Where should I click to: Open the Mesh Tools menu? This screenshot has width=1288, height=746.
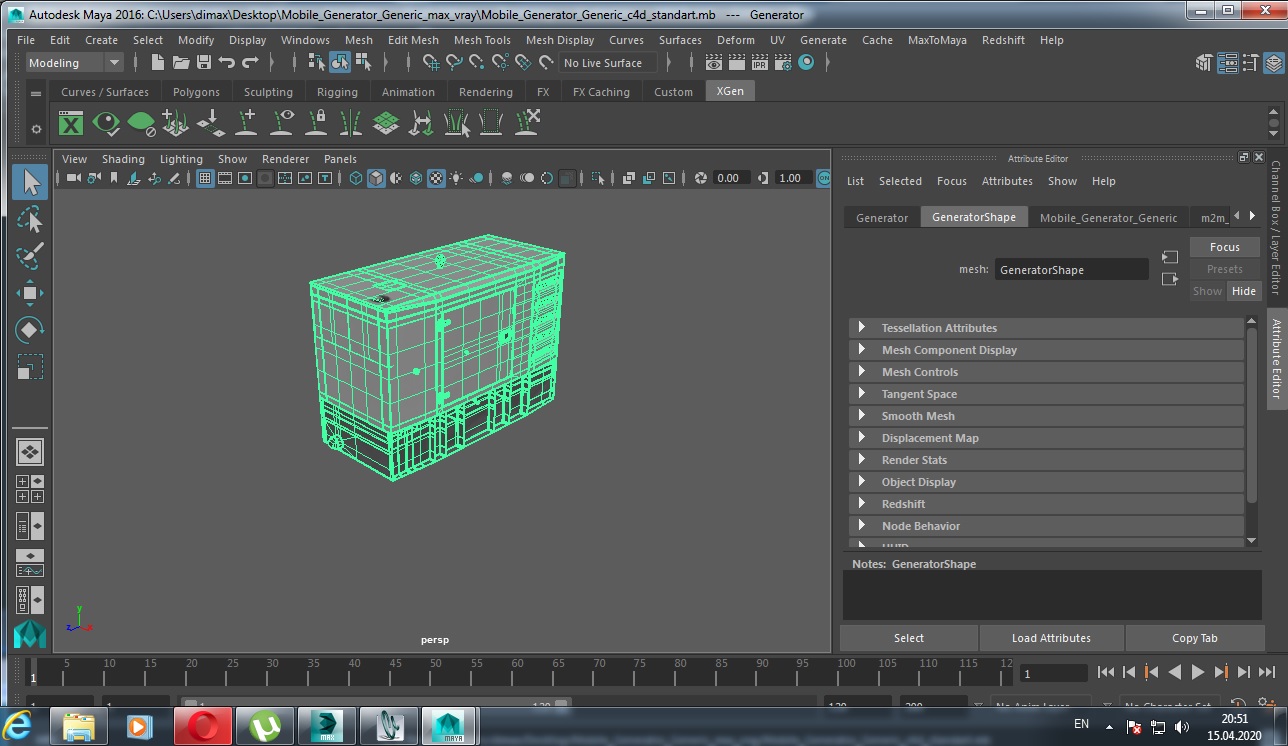[482, 40]
